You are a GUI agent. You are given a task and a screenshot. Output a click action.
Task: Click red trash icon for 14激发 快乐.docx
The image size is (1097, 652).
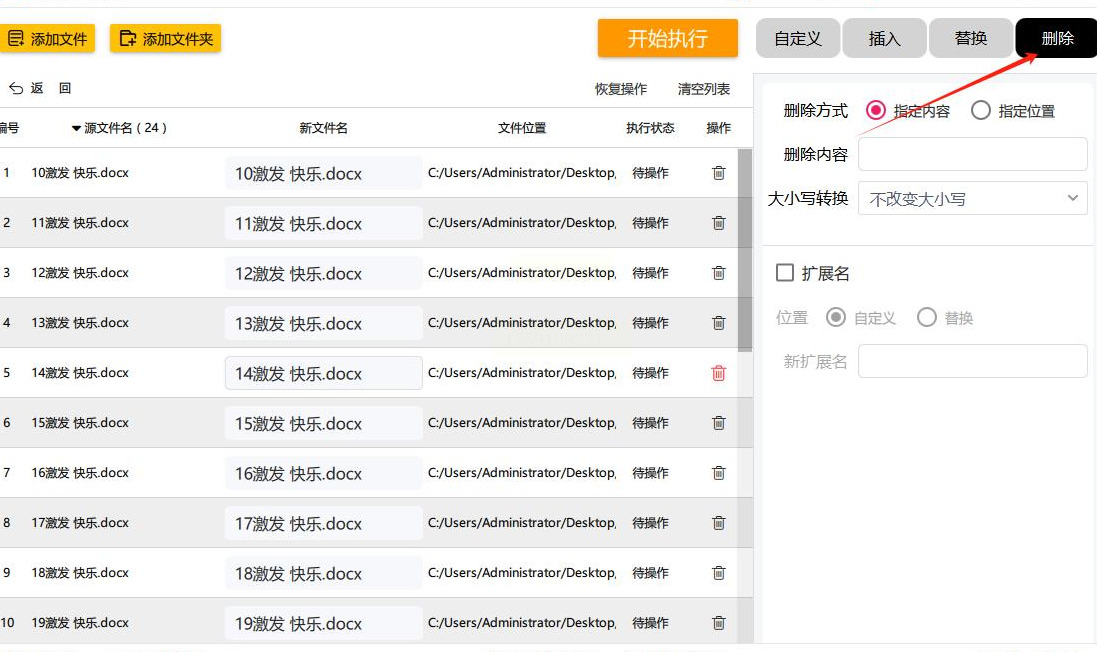[719, 373]
